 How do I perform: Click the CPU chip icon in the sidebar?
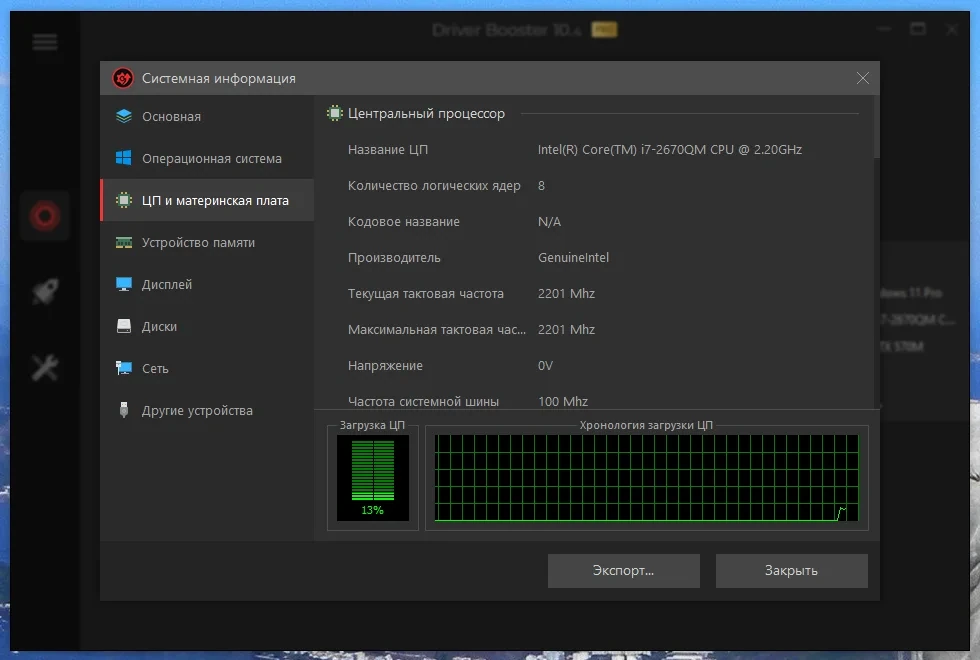click(124, 200)
